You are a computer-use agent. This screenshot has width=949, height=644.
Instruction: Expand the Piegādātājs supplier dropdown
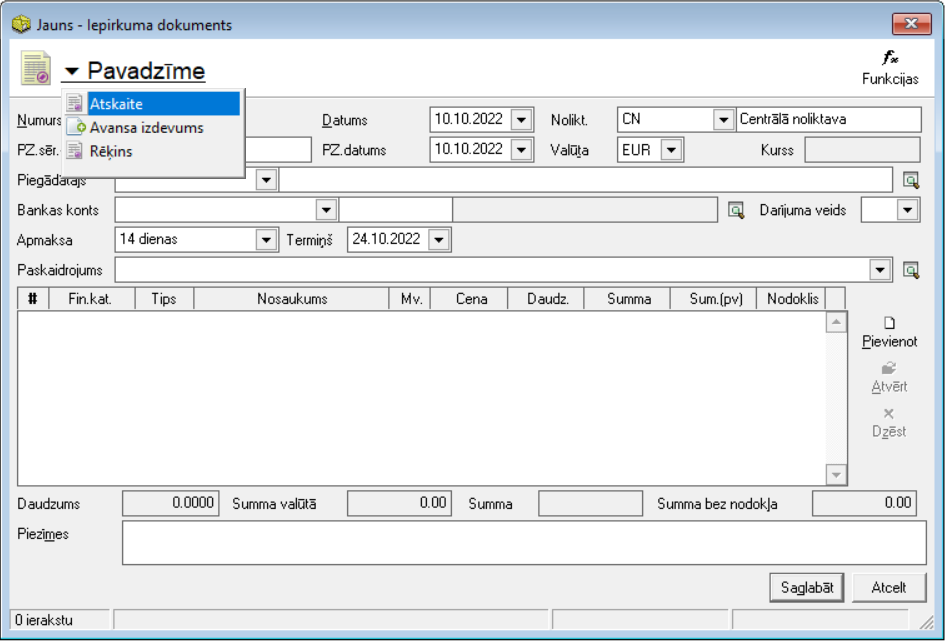tap(266, 180)
